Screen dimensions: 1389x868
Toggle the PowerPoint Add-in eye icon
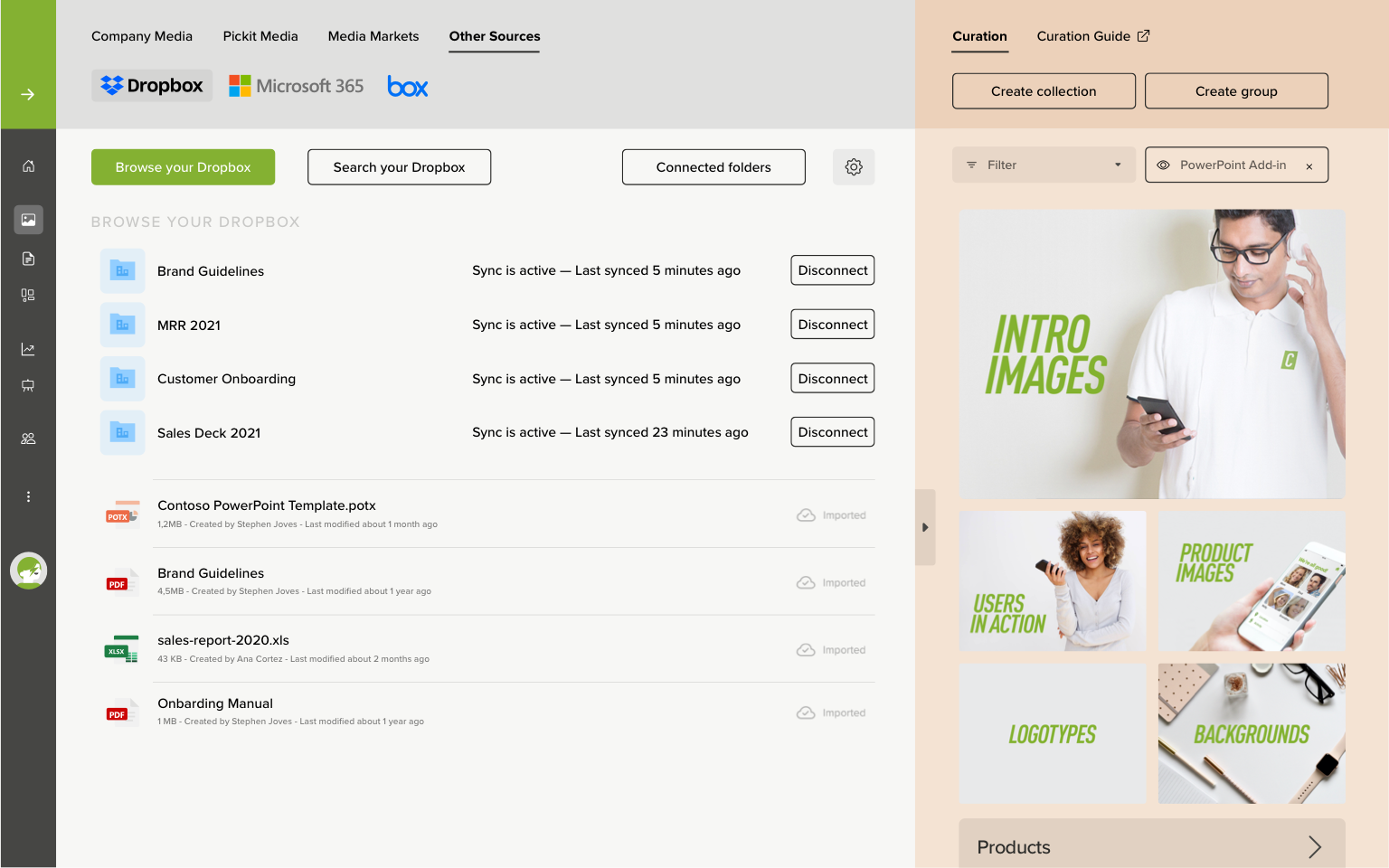(1163, 165)
